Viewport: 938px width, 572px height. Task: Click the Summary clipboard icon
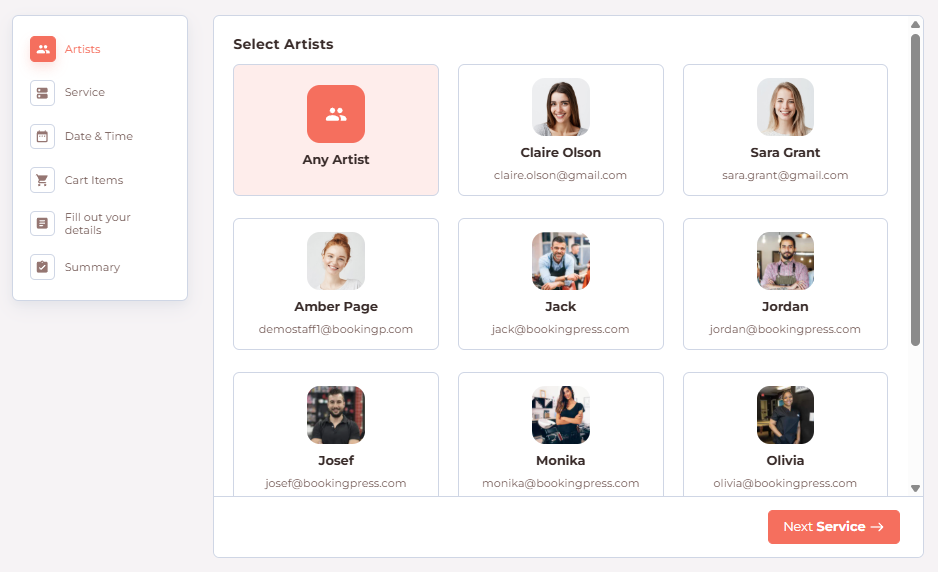coord(42,267)
